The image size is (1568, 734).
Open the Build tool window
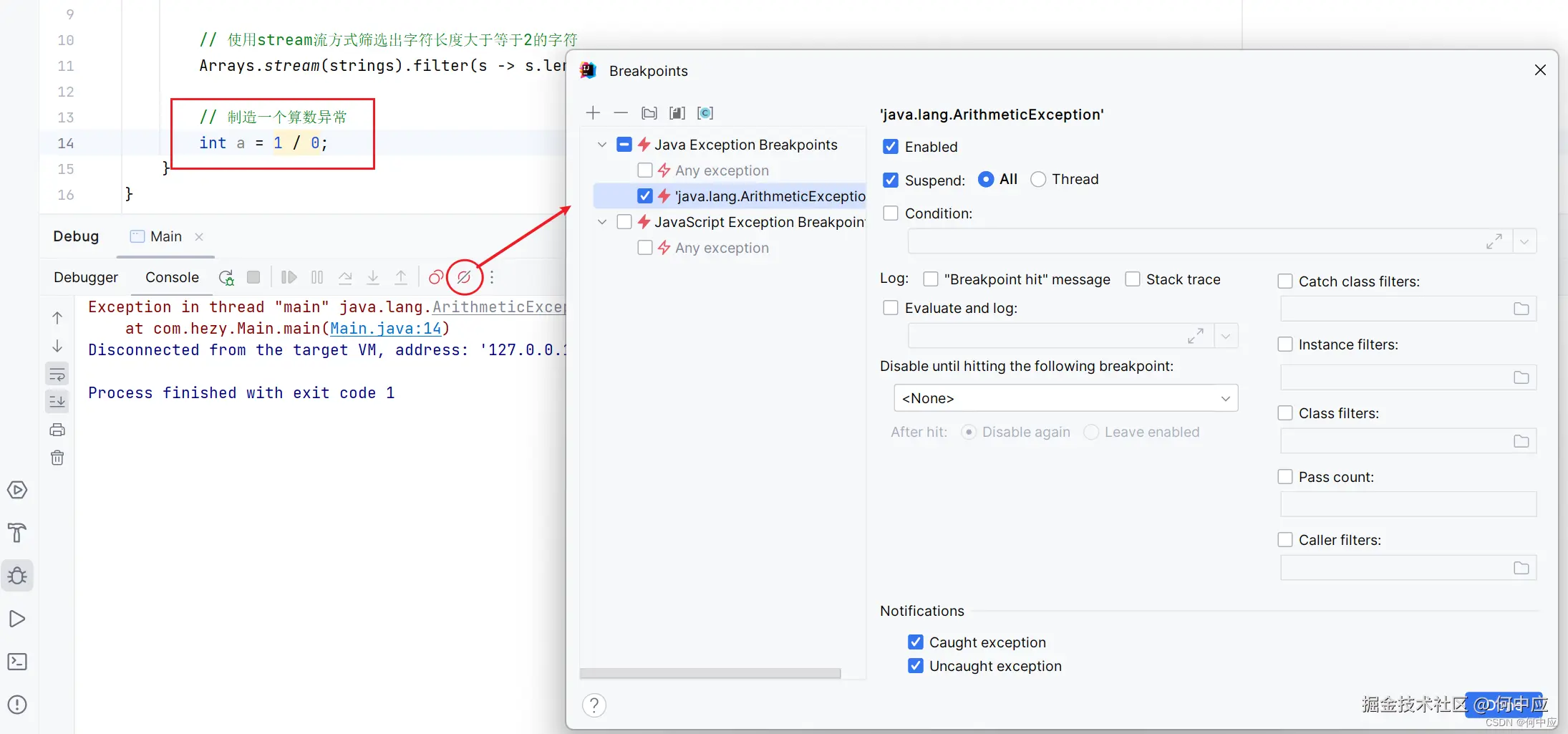[17, 533]
